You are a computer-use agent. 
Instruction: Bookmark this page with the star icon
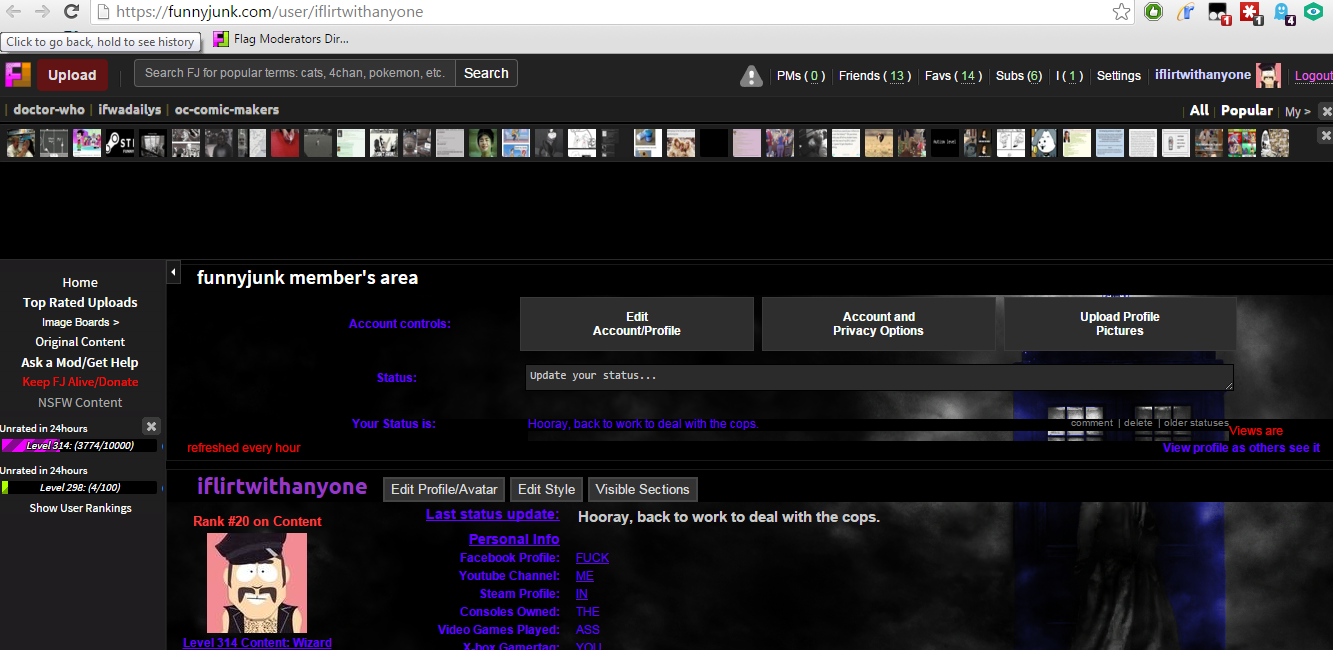tap(1121, 12)
